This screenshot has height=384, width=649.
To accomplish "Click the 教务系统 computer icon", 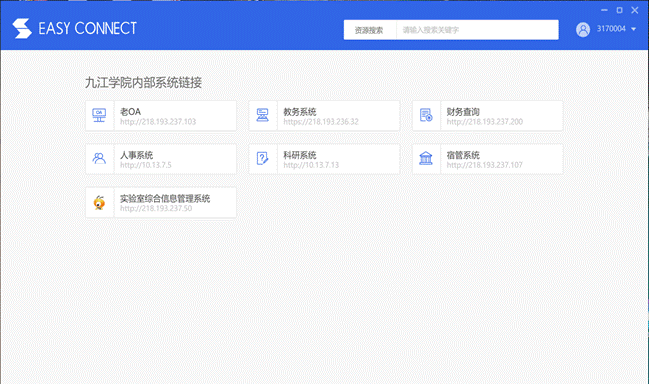I will click(262, 115).
